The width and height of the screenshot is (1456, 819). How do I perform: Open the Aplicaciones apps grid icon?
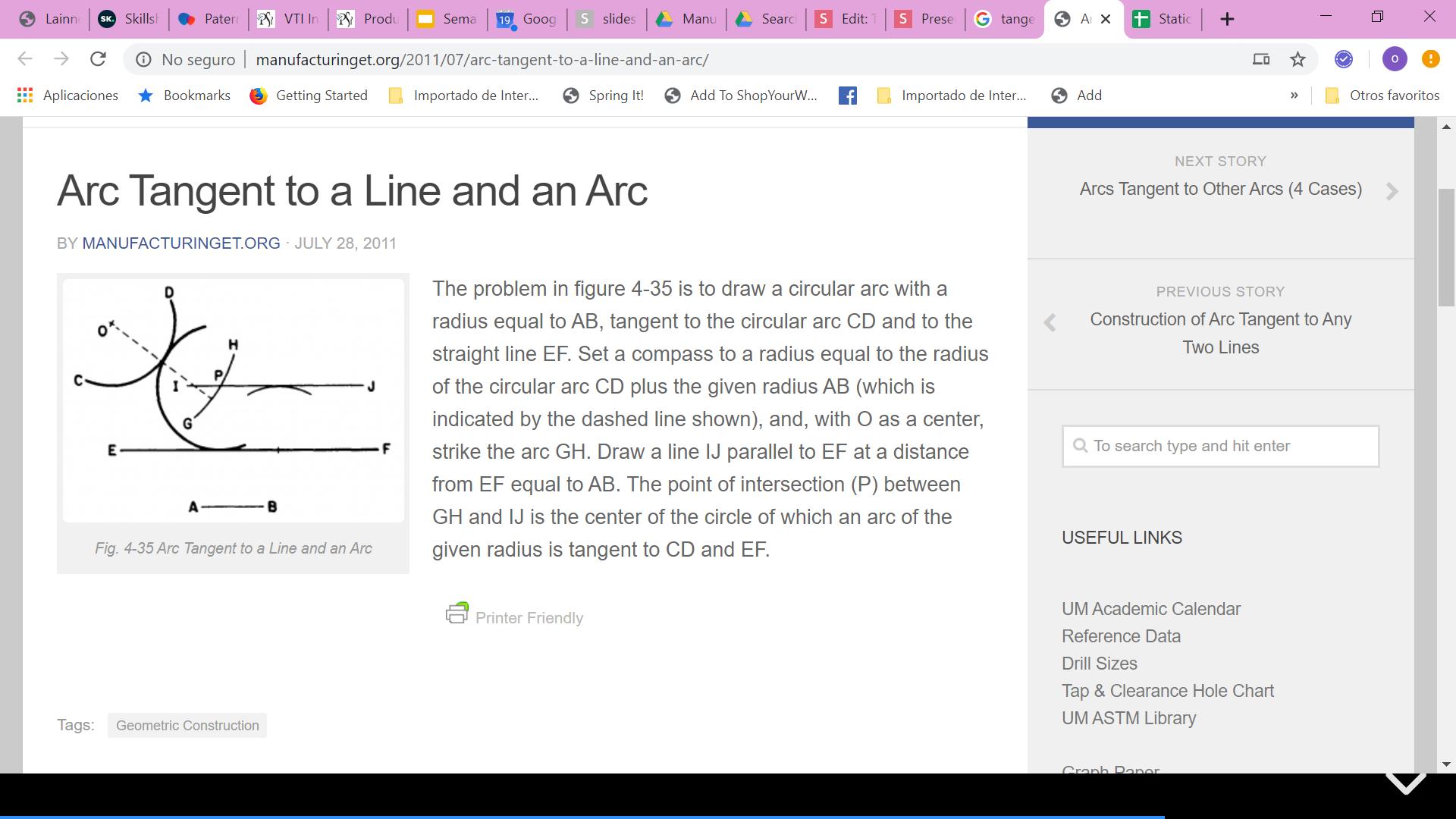point(25,96)
